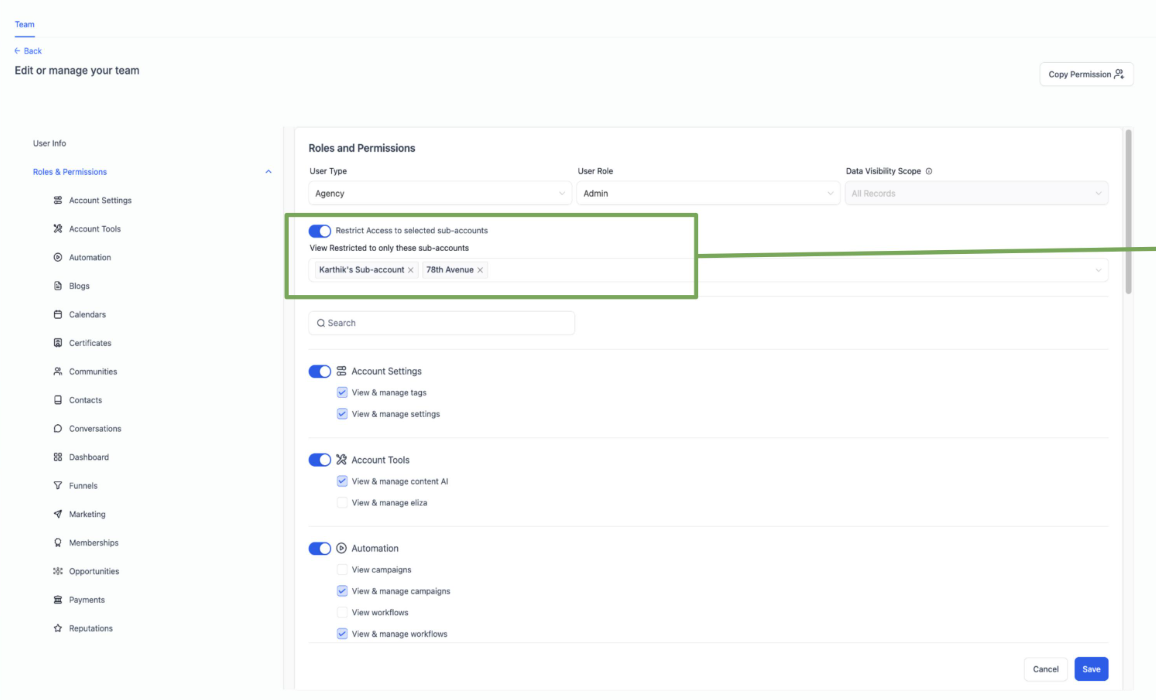Open User Info in the sidebar
Viewport: 1156px width, 700px height.
(49, 143)
